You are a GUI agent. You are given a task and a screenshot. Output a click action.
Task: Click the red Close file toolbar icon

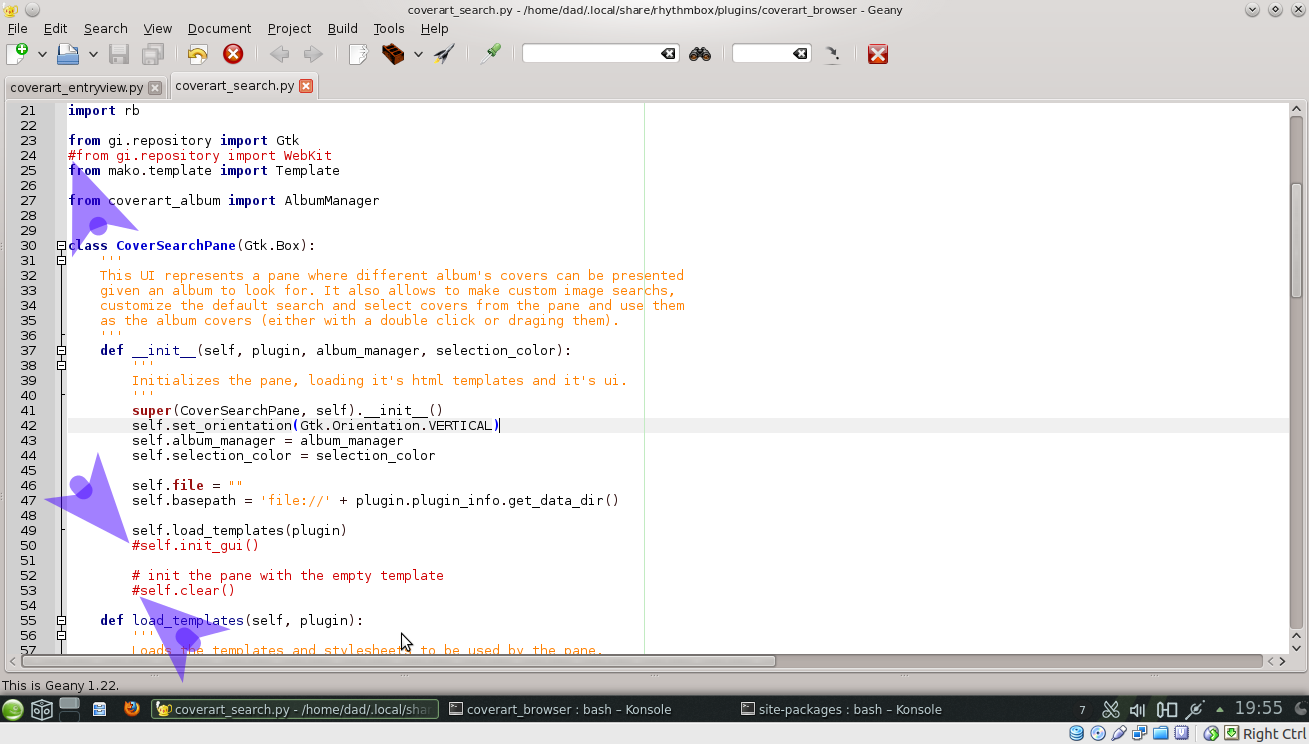point(232,54)
